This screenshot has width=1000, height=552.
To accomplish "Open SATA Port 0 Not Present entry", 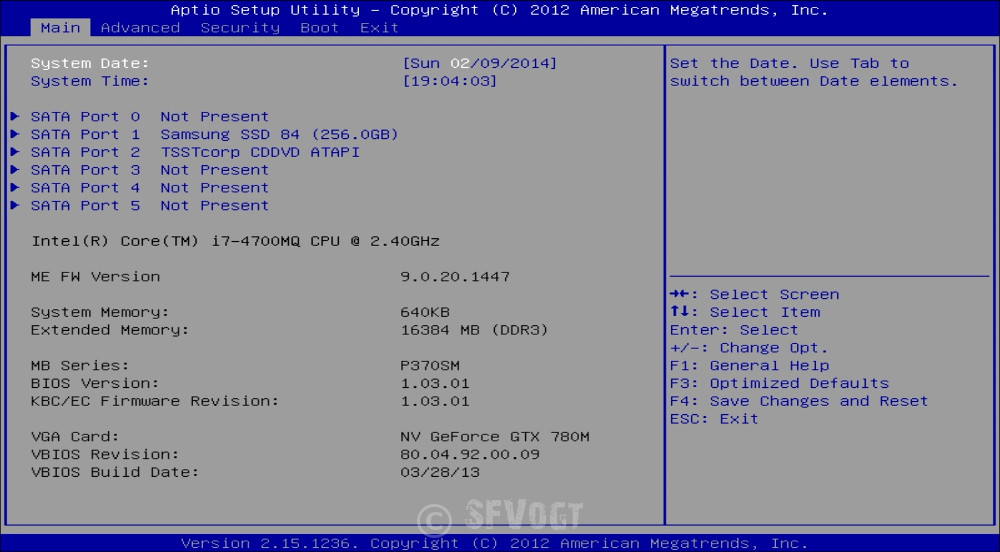I will [150, 117].
